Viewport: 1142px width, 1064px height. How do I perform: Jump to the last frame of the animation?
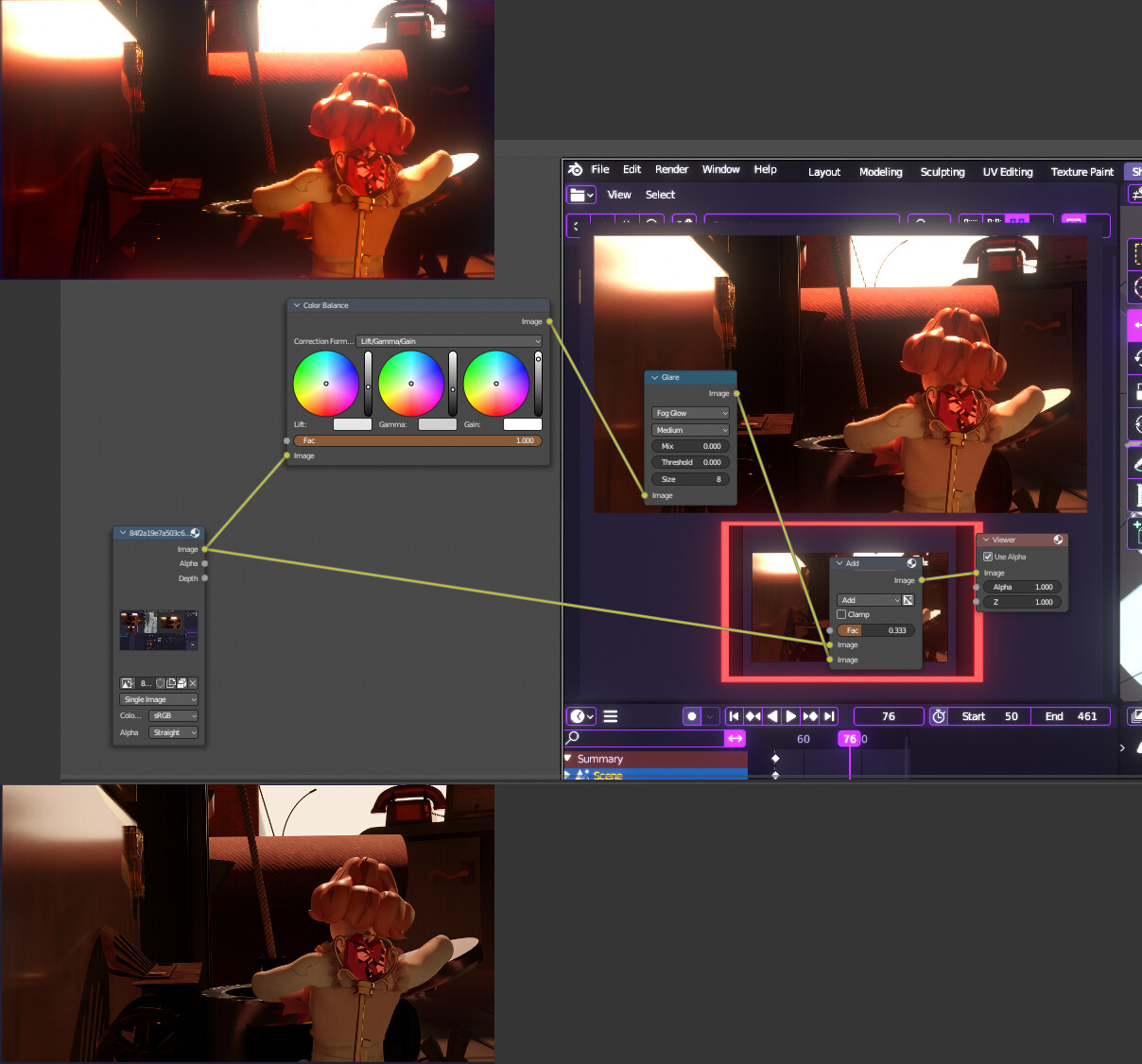(x=829, y=715)
